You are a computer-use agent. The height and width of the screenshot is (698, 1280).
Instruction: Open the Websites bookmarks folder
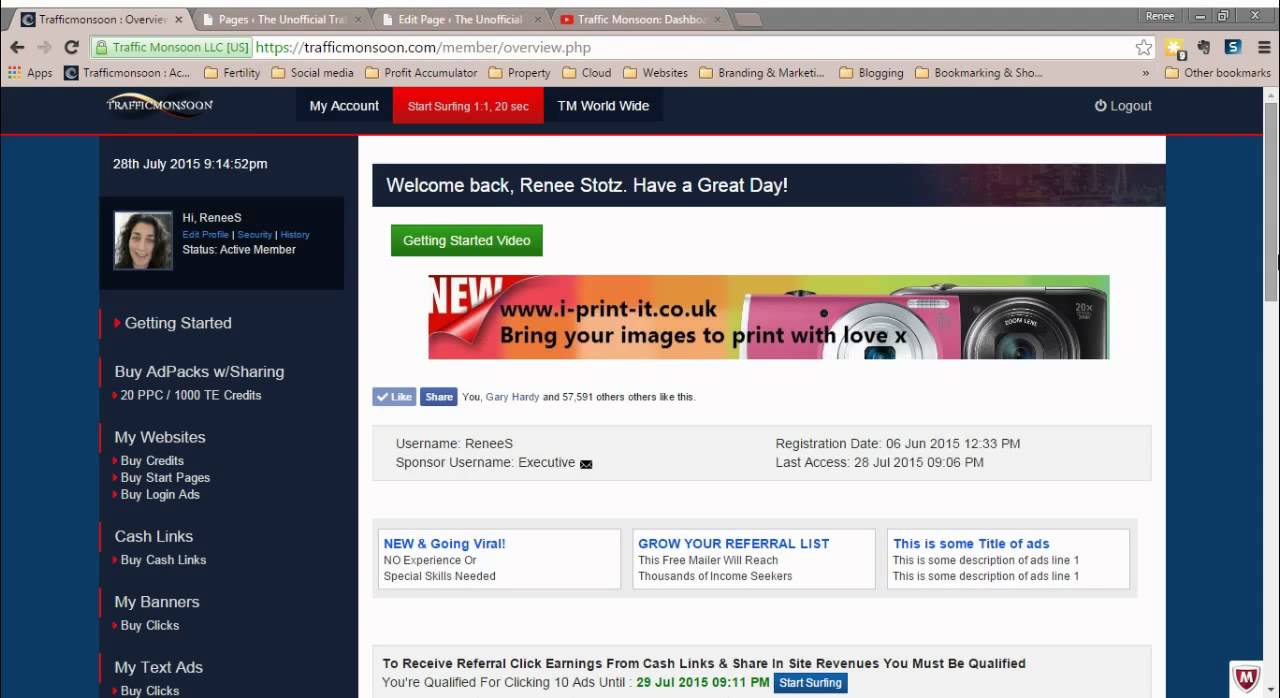655,73
